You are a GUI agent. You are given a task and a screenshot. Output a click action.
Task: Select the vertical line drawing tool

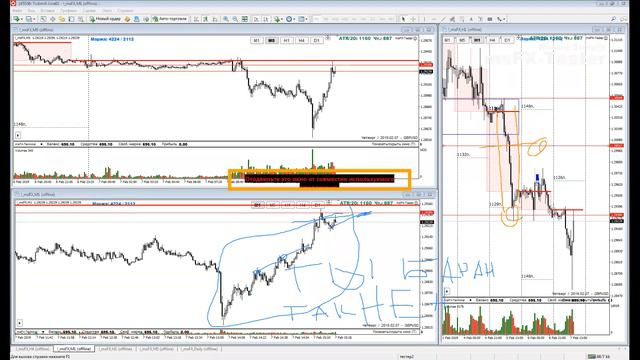click(424, 19)
